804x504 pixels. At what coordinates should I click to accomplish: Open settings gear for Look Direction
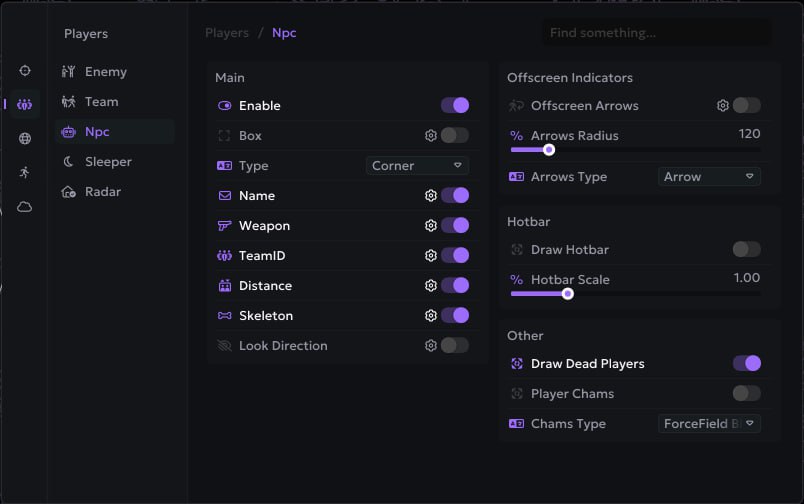[431, 346]
